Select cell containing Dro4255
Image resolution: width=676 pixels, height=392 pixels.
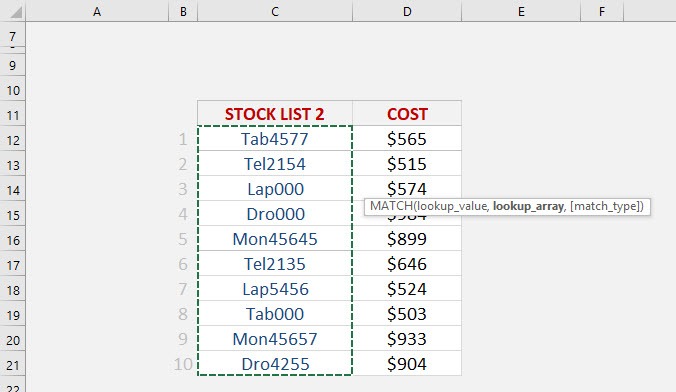(x=275, y=364)
